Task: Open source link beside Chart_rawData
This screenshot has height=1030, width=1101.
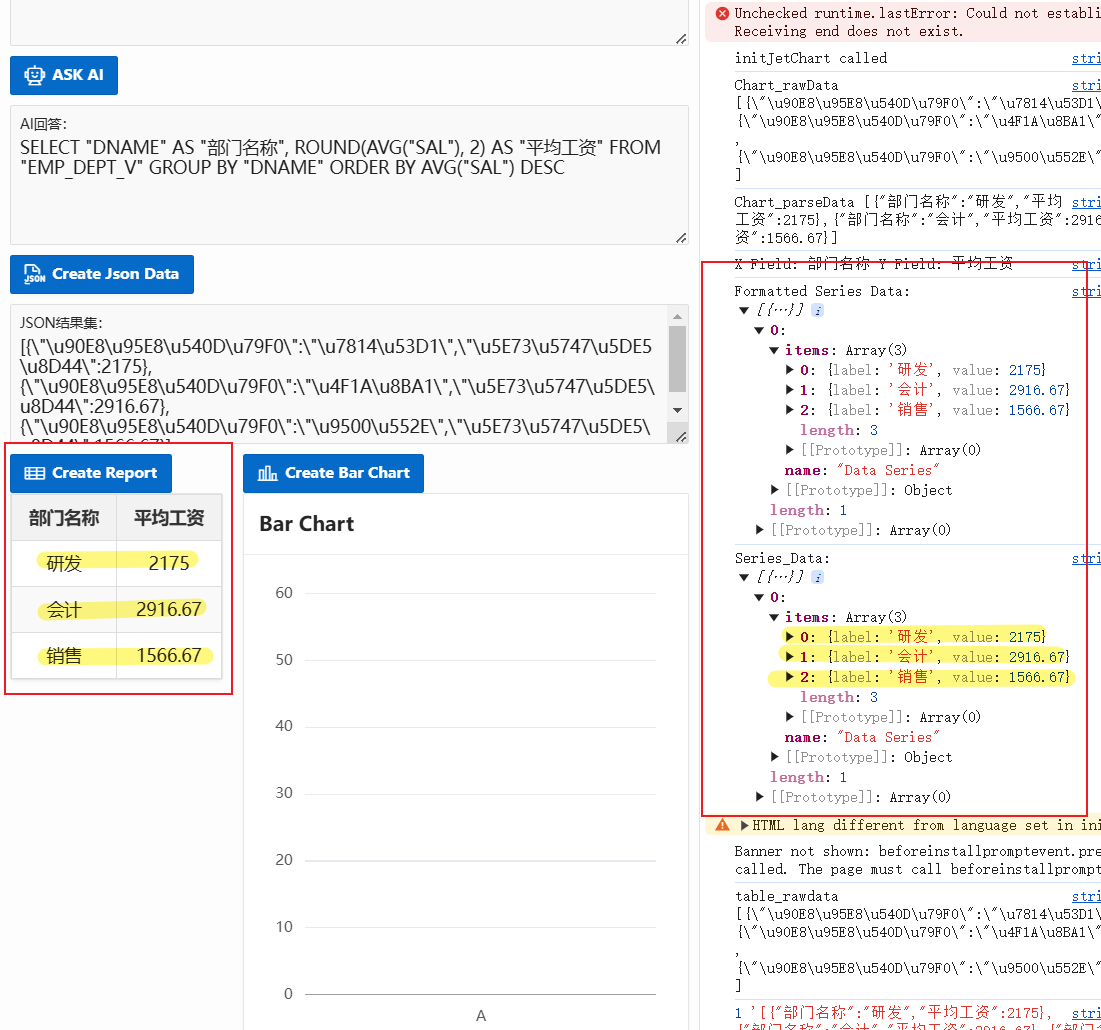Action: (x=1085, y=86)
